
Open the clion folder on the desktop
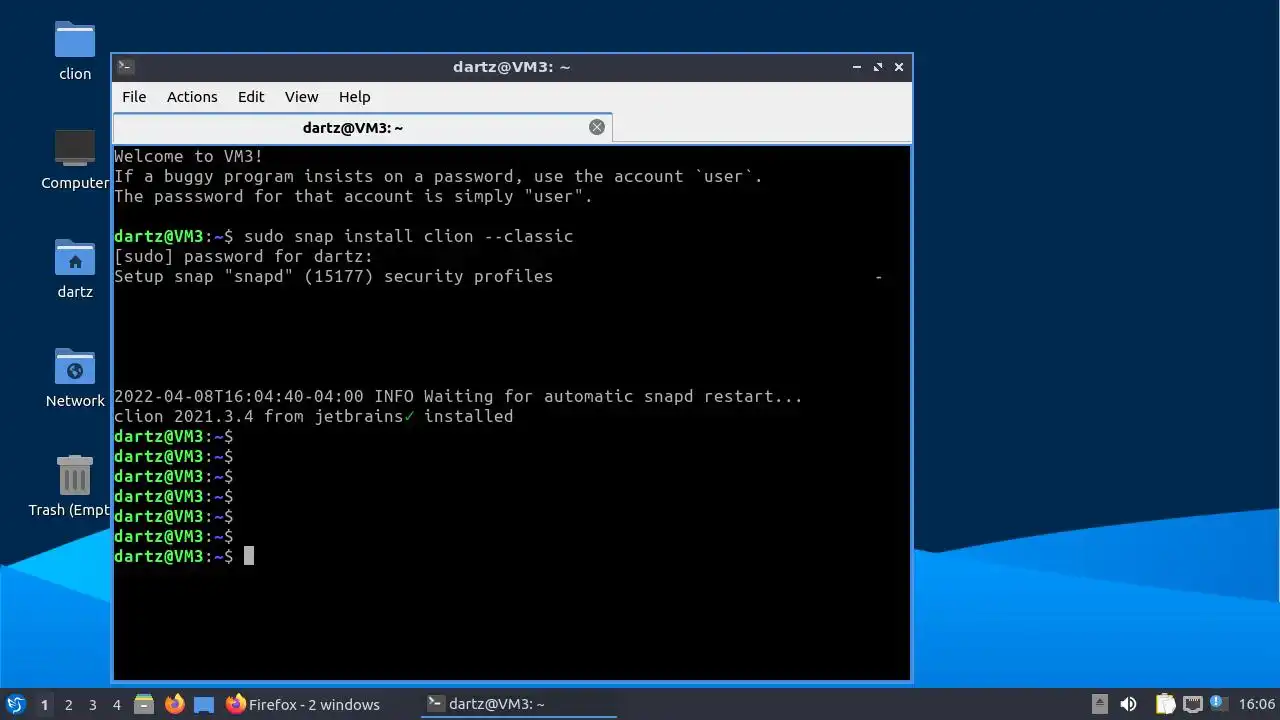[x=75, y=50]
